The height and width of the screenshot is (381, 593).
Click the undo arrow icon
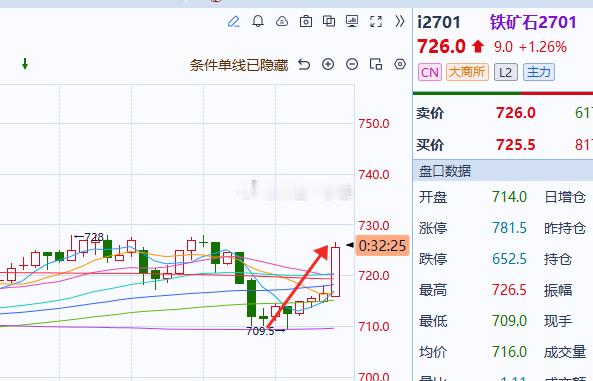click(304, 65)
